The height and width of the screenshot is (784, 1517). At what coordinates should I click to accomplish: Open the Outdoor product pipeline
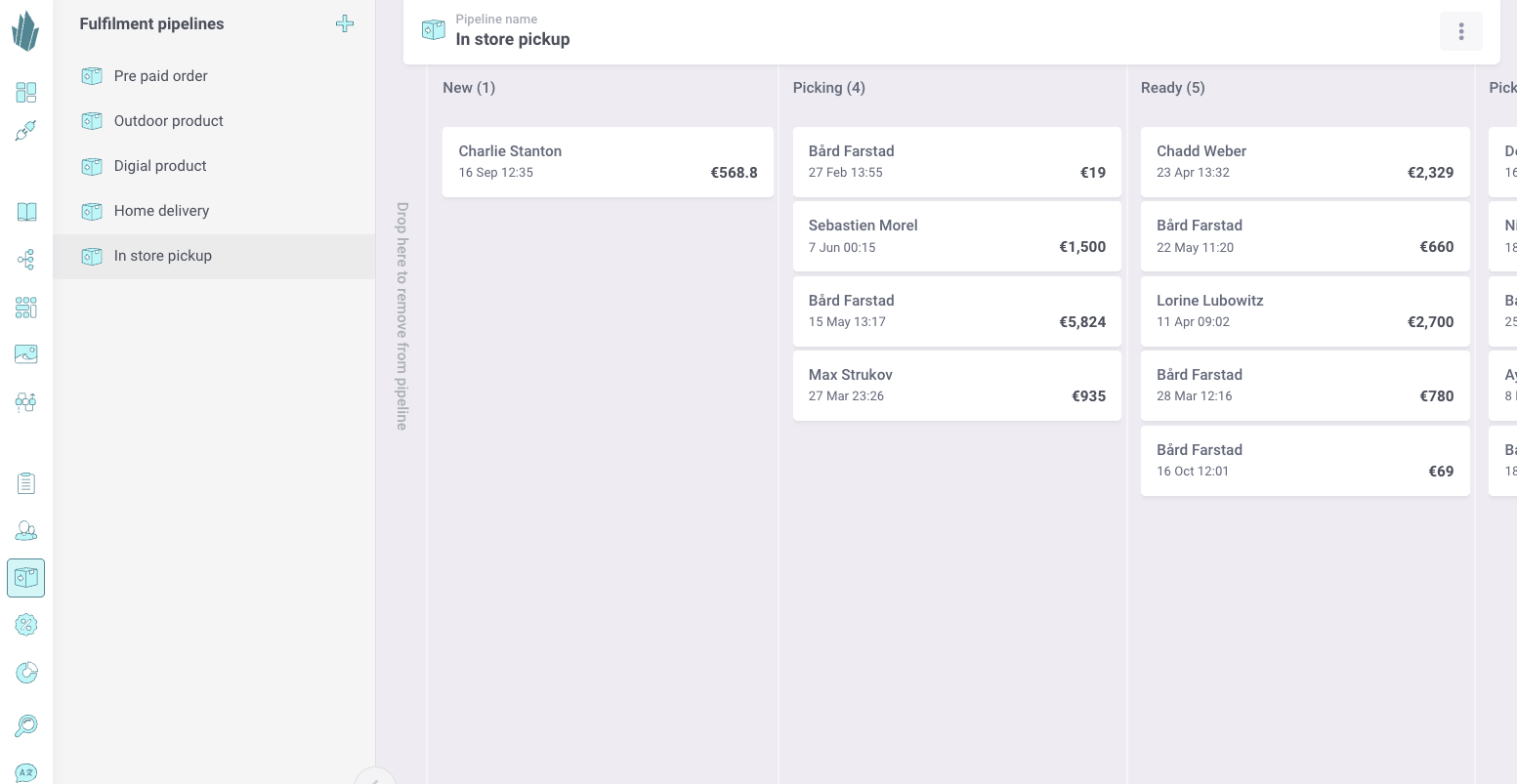click(x=169, y=121)
